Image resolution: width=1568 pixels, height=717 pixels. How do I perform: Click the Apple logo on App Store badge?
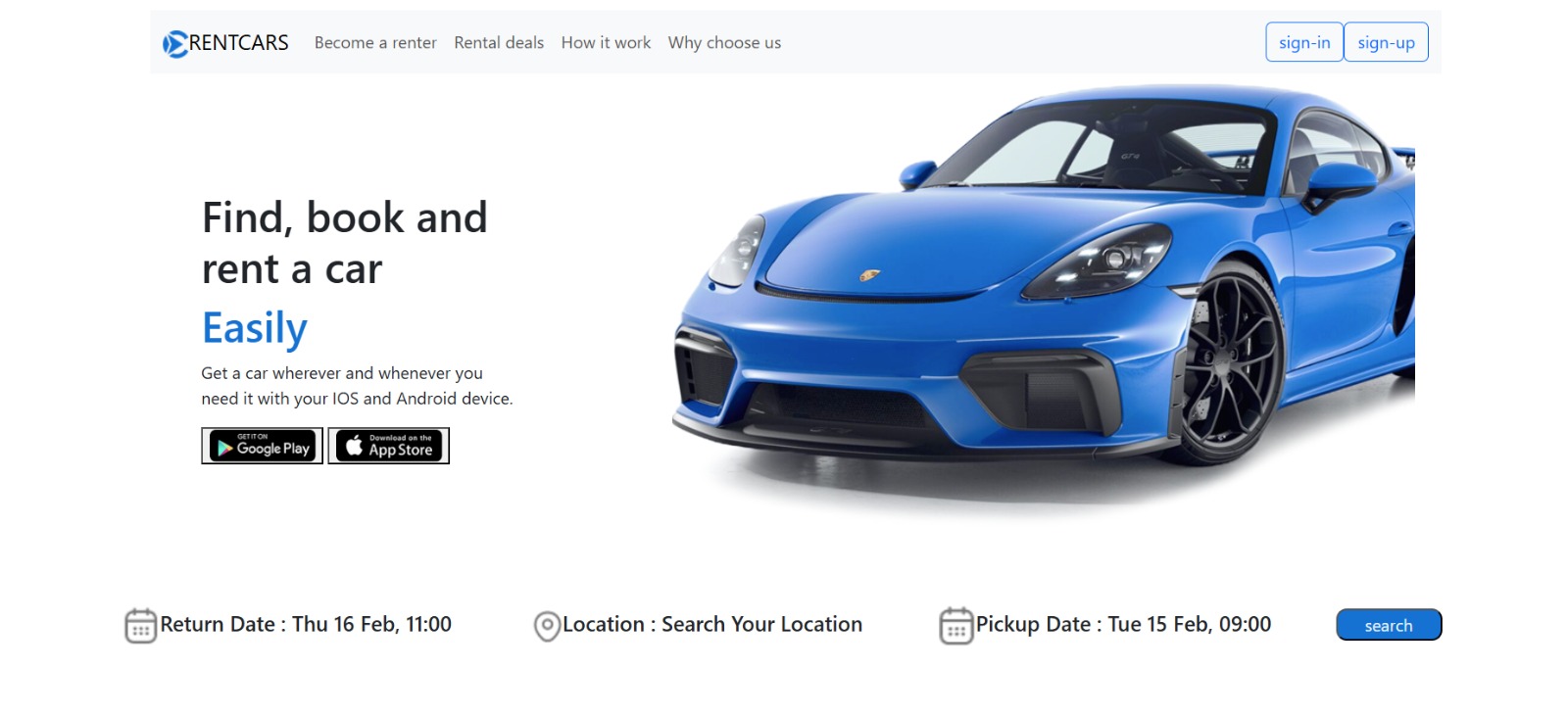pyautogui.click(x=354, y=446)
